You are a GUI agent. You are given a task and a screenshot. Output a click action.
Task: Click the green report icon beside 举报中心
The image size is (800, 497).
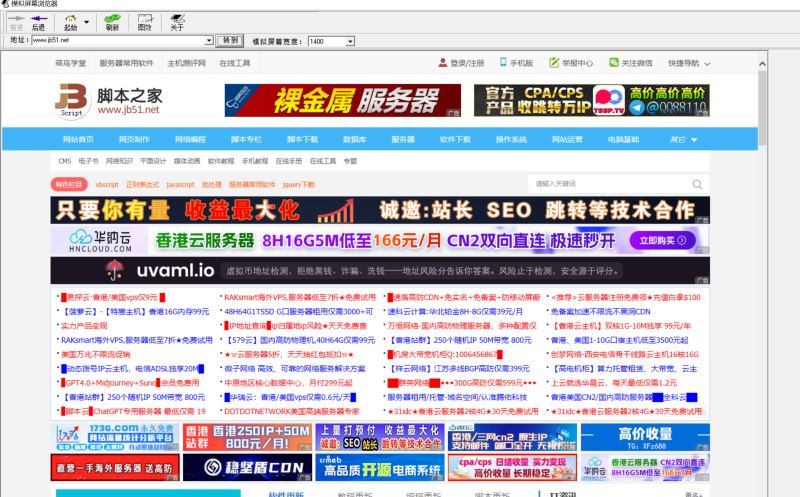tap(554, 63)
